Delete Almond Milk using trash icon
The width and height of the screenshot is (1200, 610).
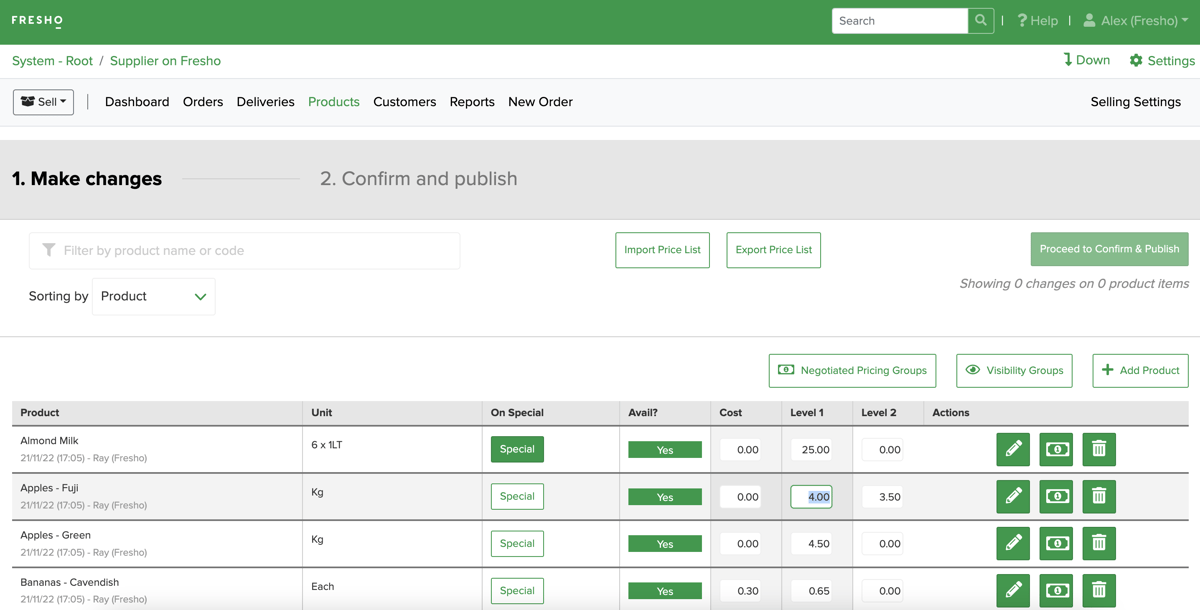(1099, 449)
